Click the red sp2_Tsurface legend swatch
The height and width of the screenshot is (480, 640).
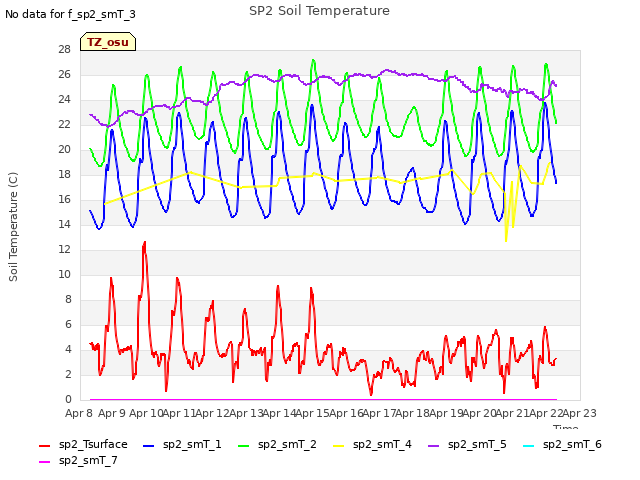44,446
